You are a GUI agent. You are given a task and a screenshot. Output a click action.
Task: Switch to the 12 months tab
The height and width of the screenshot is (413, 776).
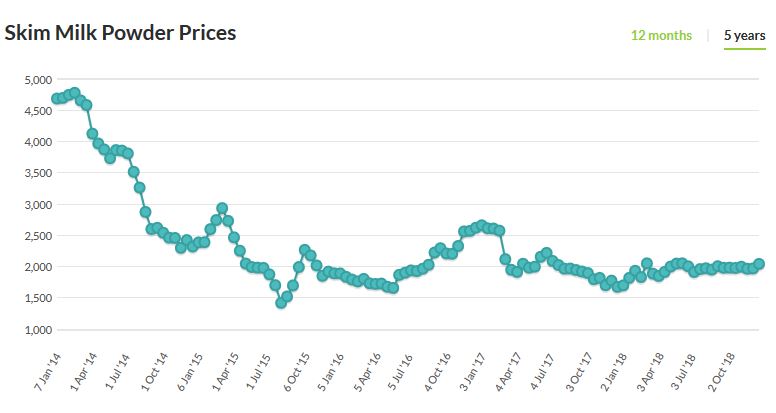[x=660, y=35]
